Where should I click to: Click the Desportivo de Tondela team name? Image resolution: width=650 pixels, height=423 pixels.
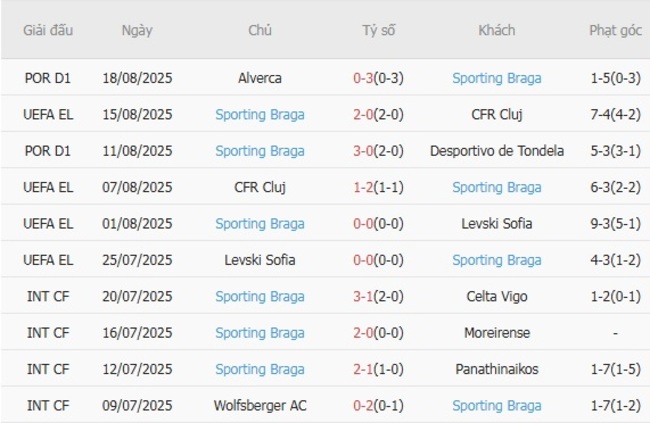pos(497,151)
